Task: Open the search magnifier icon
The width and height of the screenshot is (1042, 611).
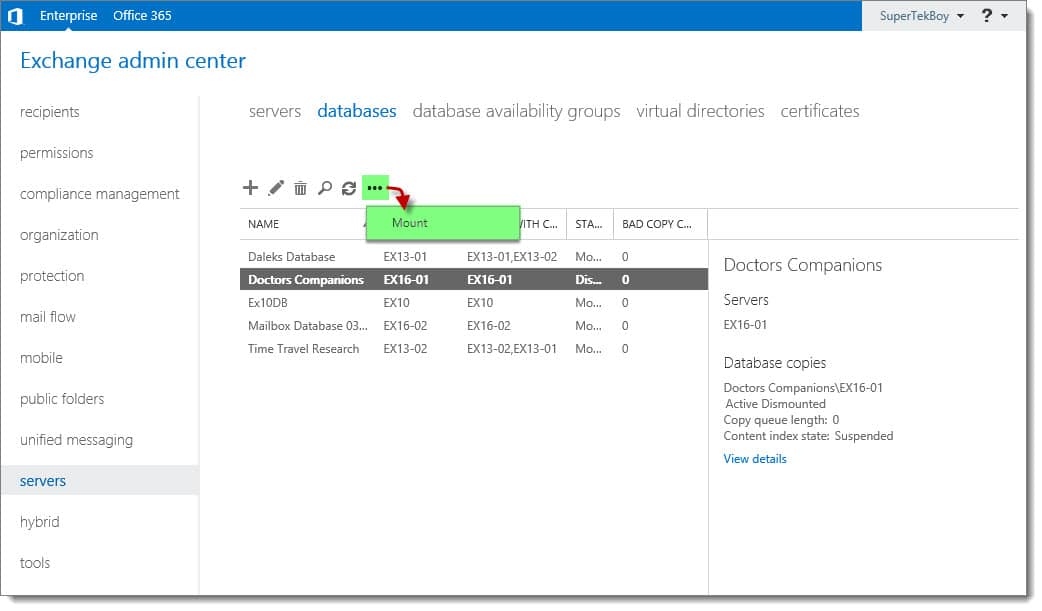Action: pos(325,187)
